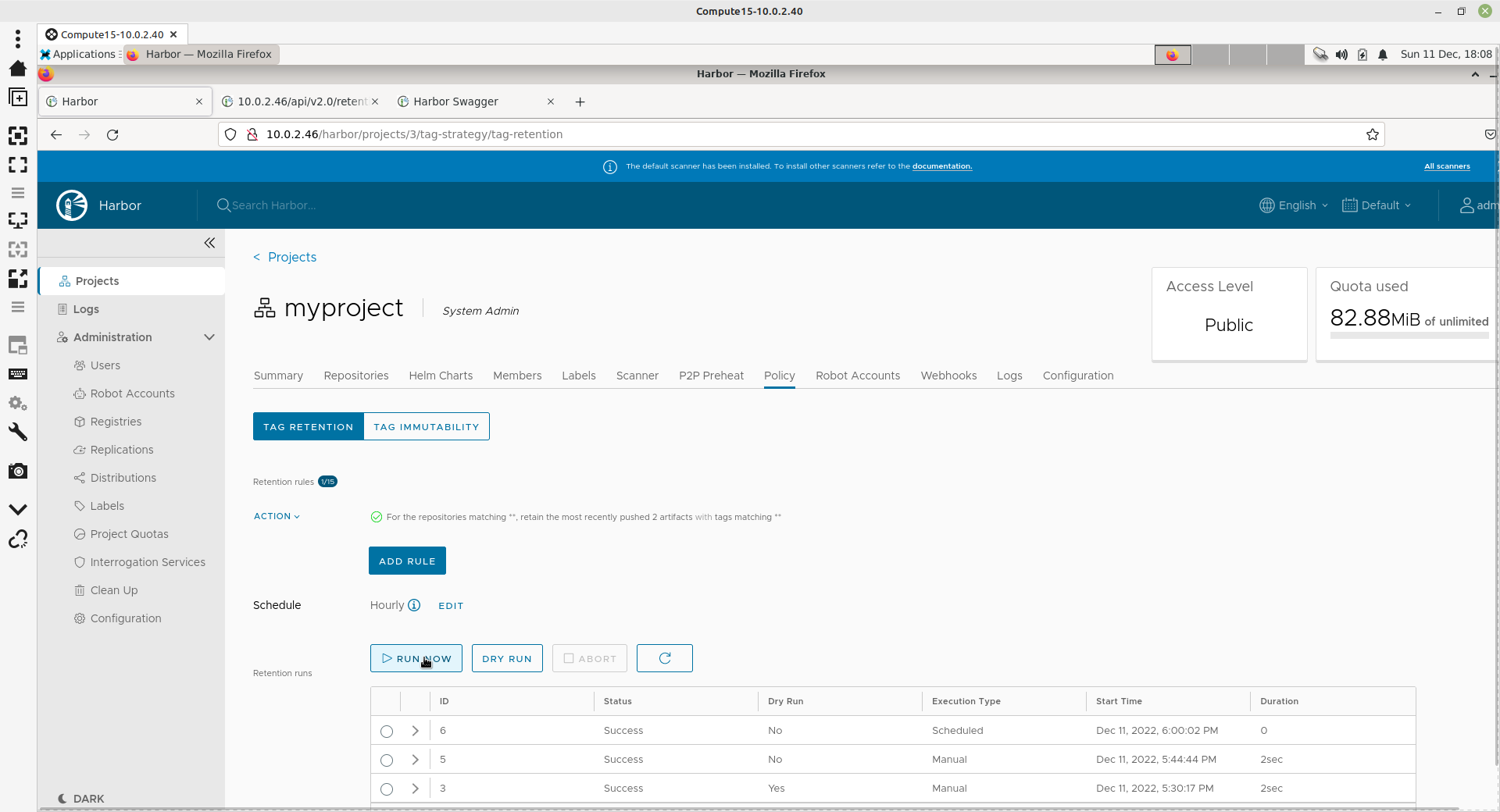Screen dimensions: 1500x812
Task: Select radio button for retention run 3
Action: pos(387,789)
